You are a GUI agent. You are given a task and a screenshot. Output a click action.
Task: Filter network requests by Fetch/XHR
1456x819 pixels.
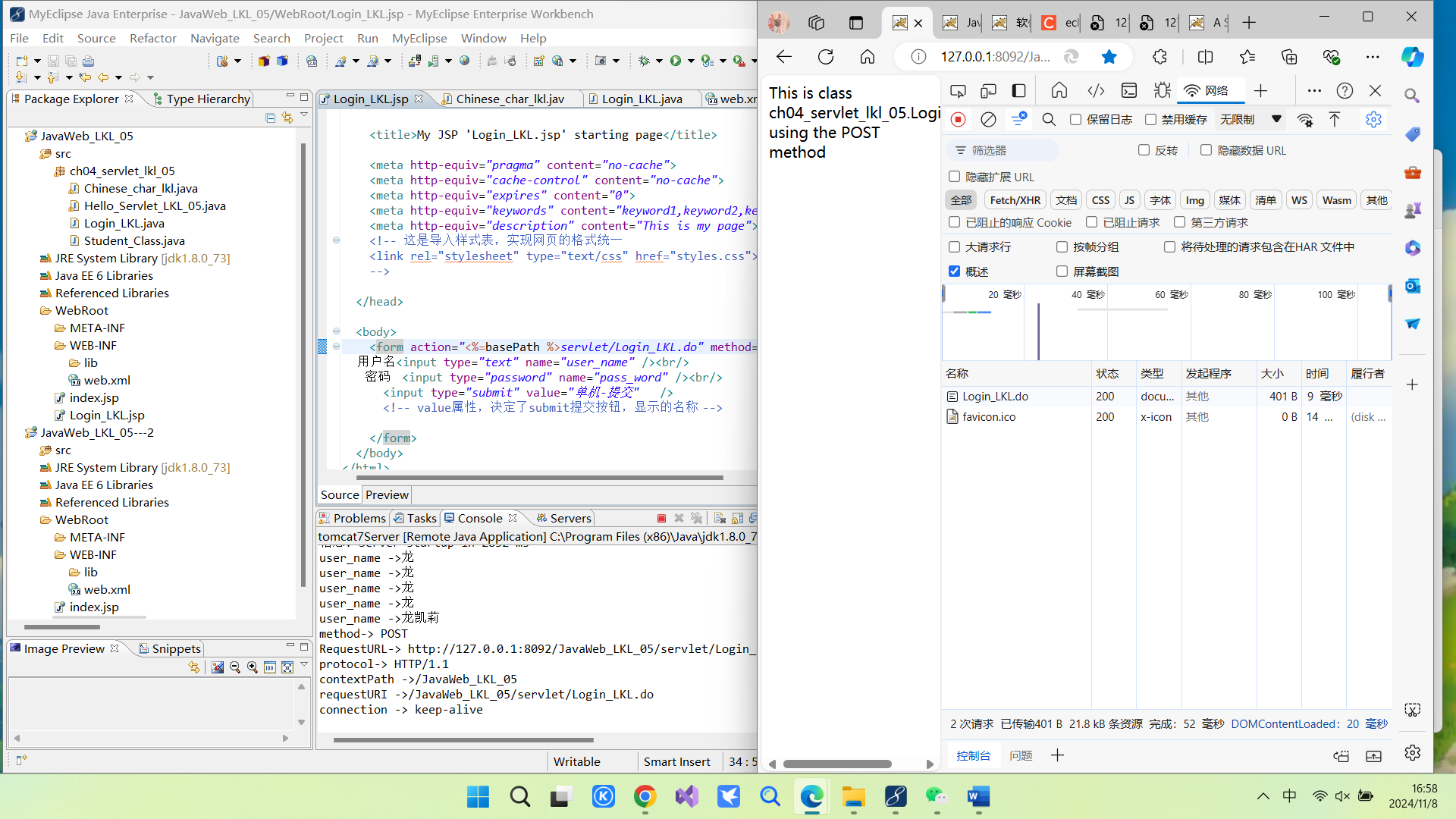pyautogui.click(x=1015, y=200)
